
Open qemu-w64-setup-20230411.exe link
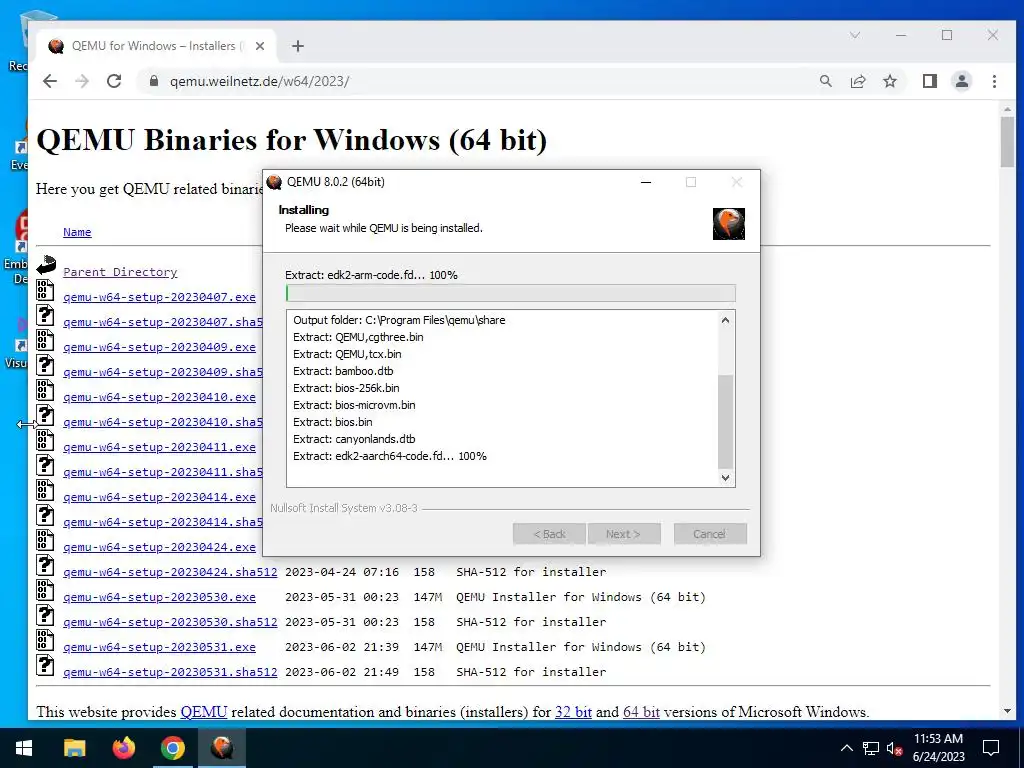159,447
